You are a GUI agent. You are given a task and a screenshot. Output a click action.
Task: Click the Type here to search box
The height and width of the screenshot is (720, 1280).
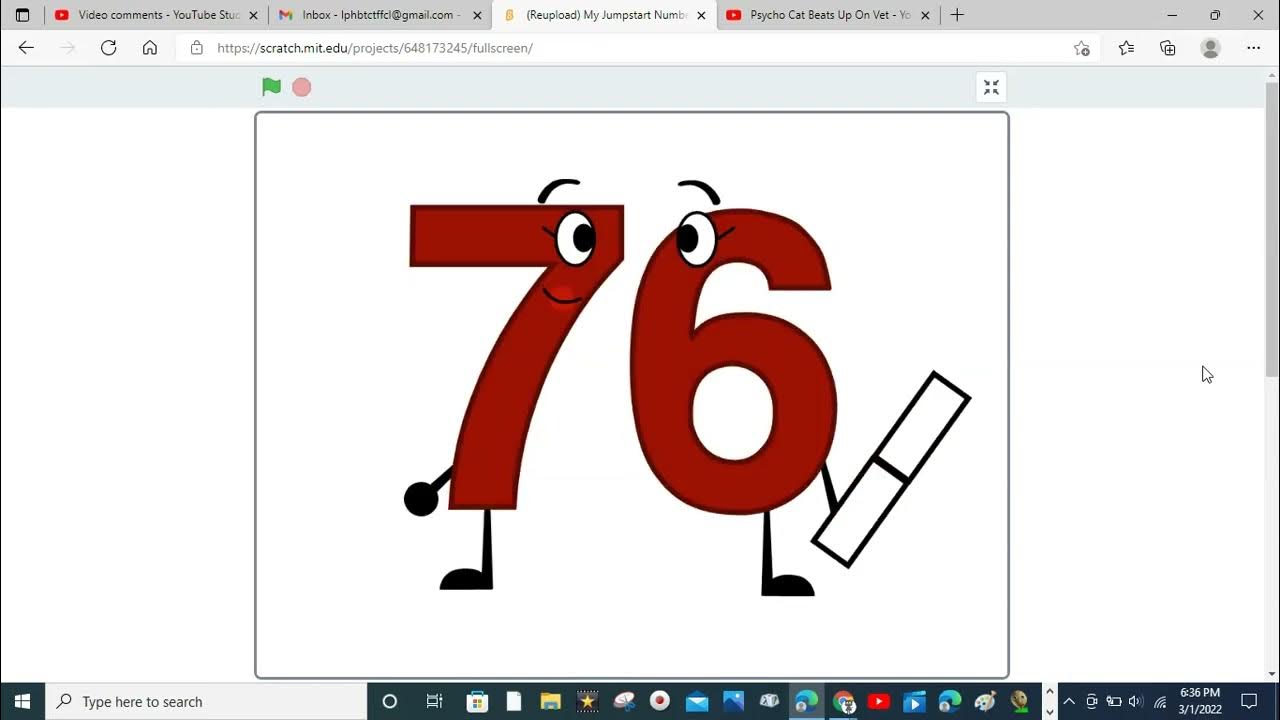207,701
